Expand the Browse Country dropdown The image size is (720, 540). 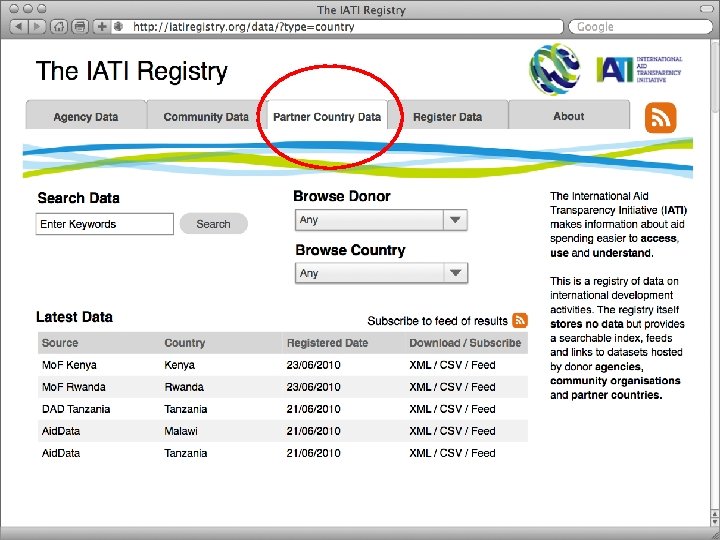click(x=381, y=273)
